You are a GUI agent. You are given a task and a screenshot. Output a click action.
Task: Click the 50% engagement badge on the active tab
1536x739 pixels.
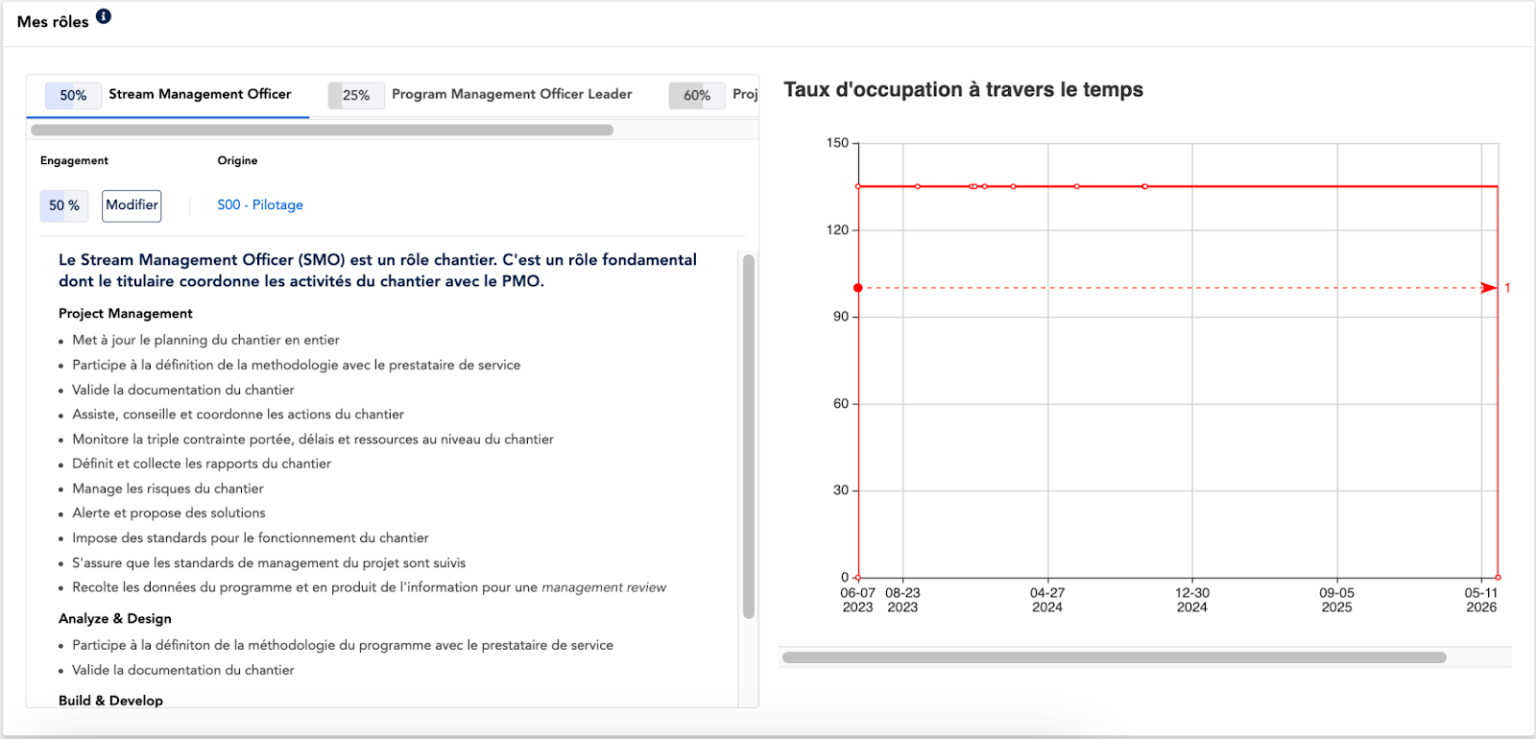(72, 94)
